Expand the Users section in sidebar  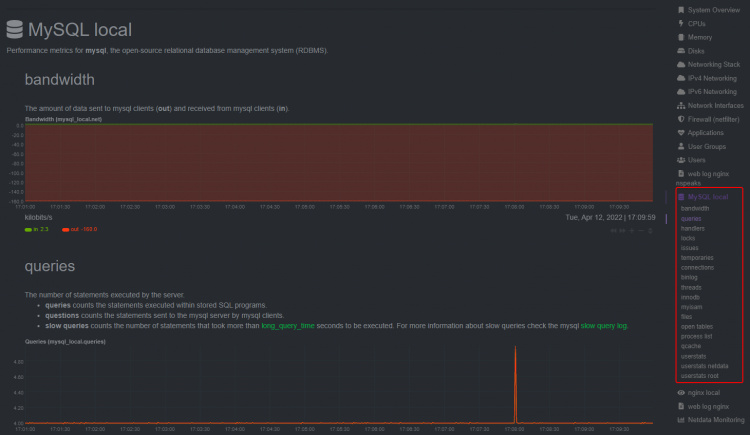click(696, 160)
